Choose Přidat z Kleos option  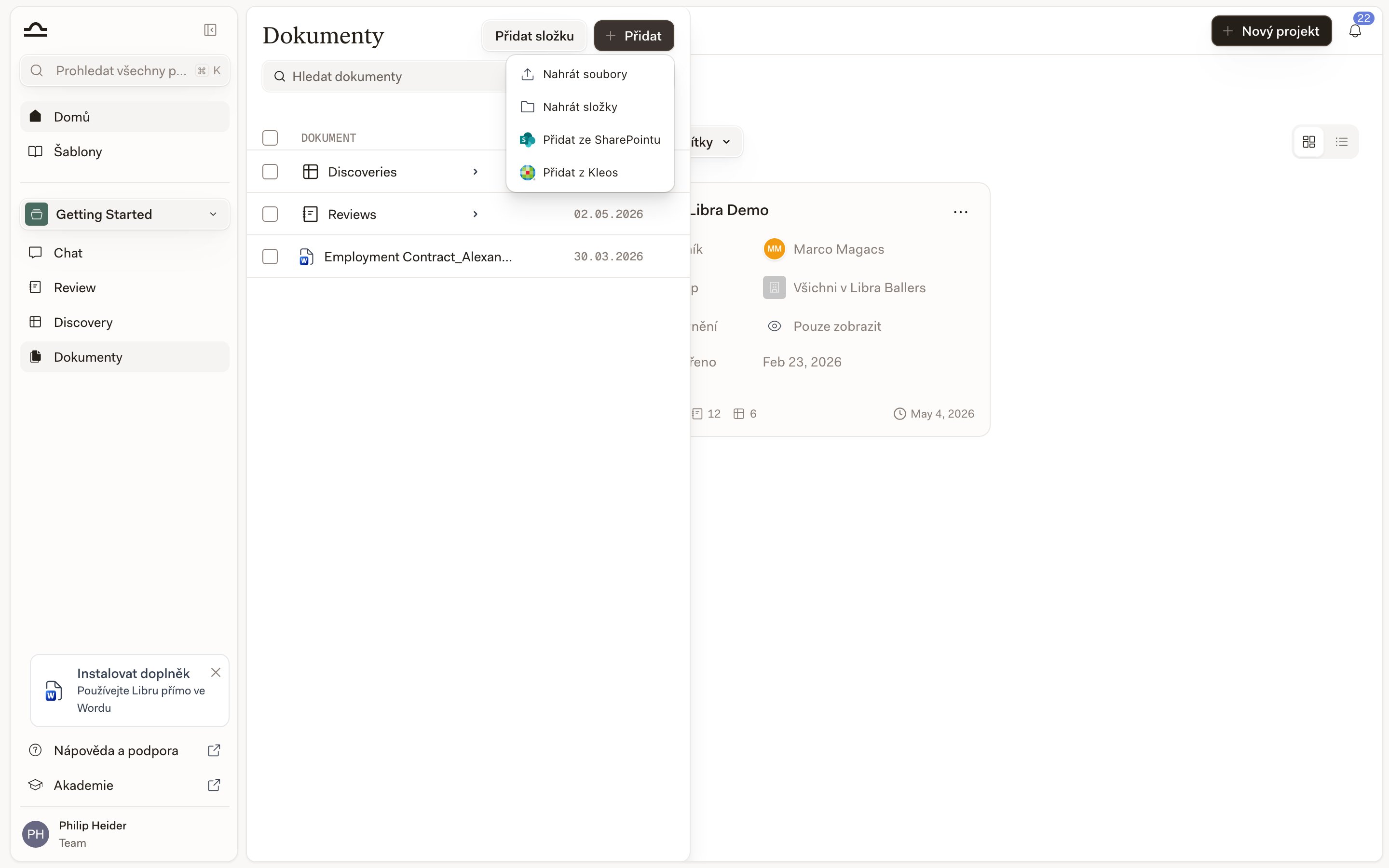coord(590,172)
